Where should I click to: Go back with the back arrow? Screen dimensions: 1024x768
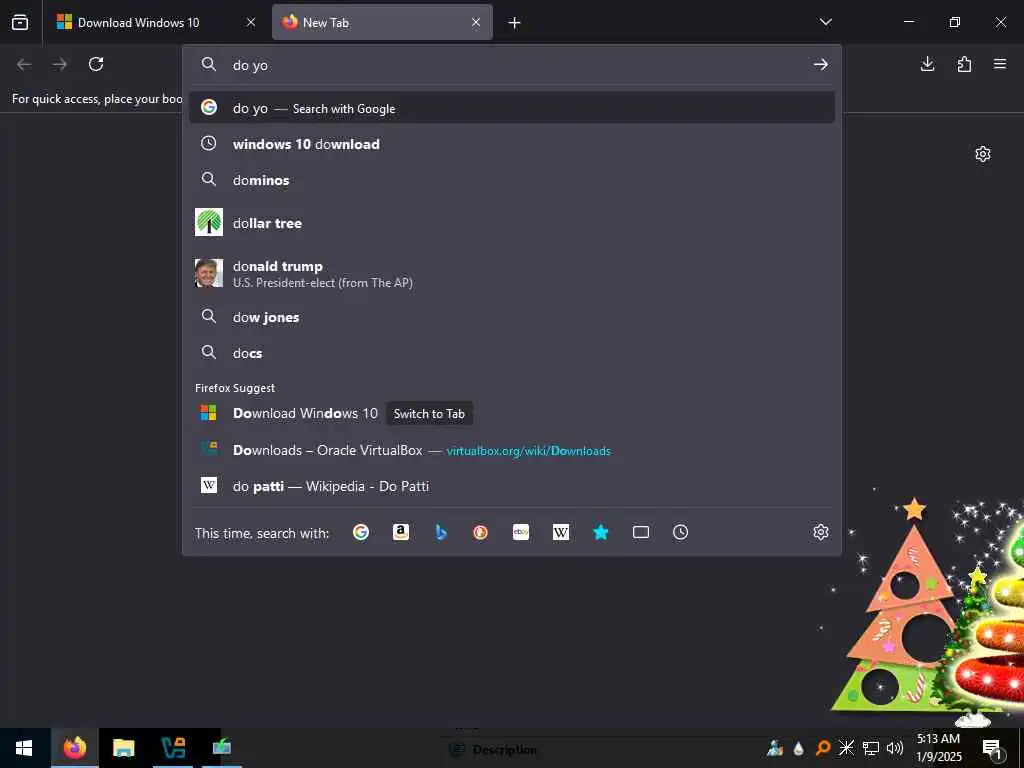24,64
